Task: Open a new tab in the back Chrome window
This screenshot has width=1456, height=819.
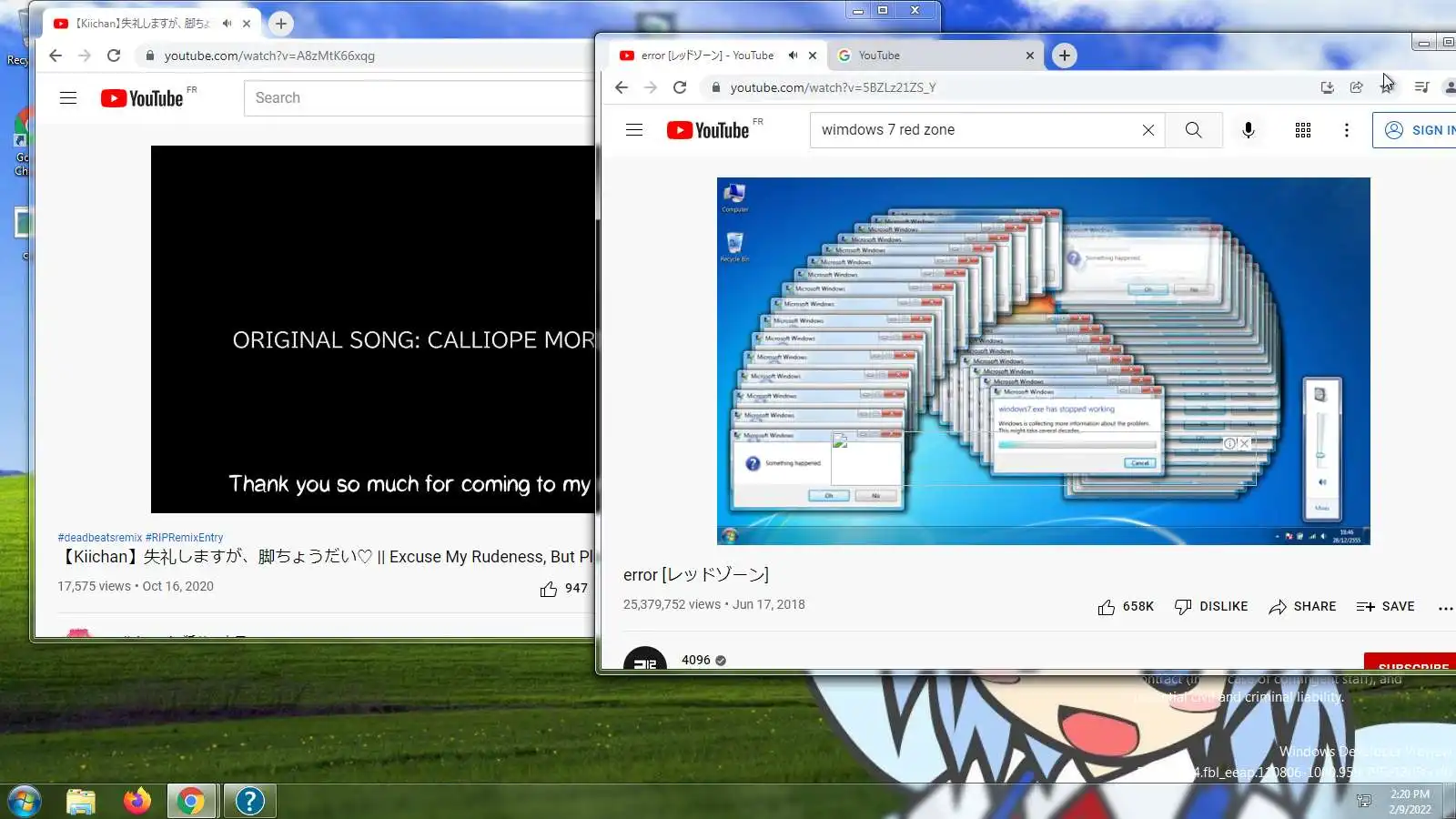Action: click(x=281, y=24)
